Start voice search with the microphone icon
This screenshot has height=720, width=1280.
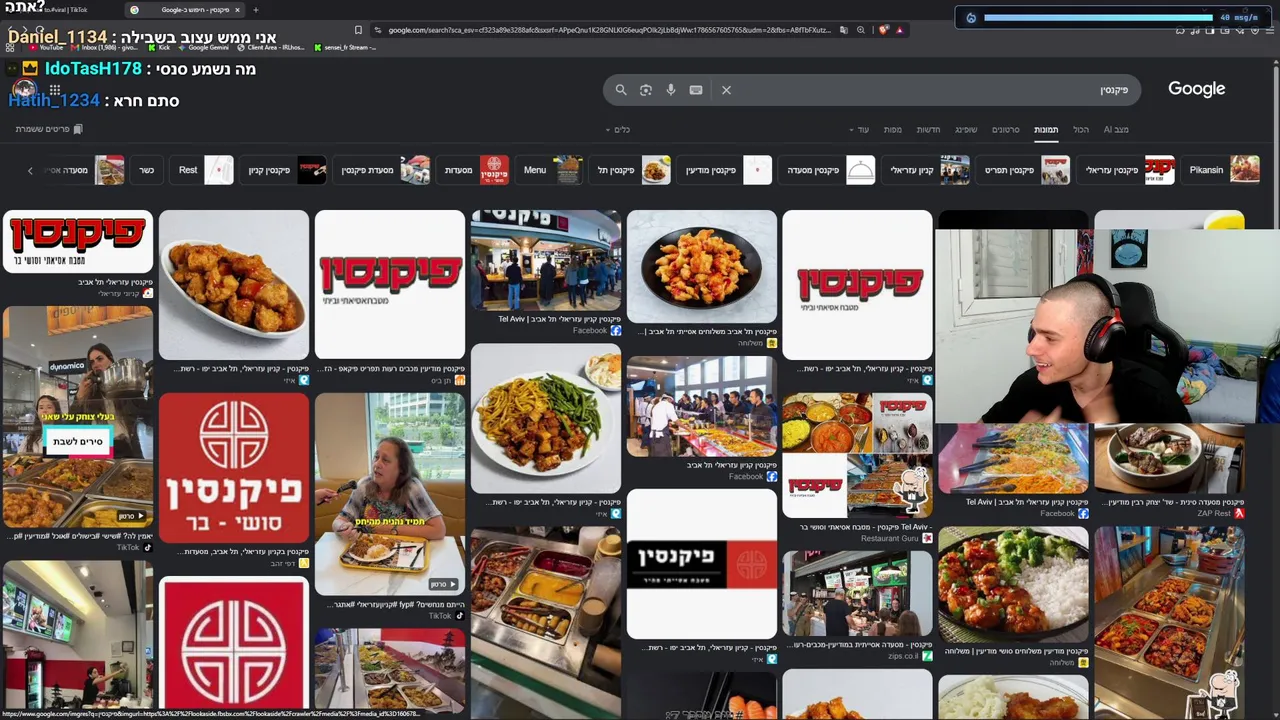click(671, 90)
